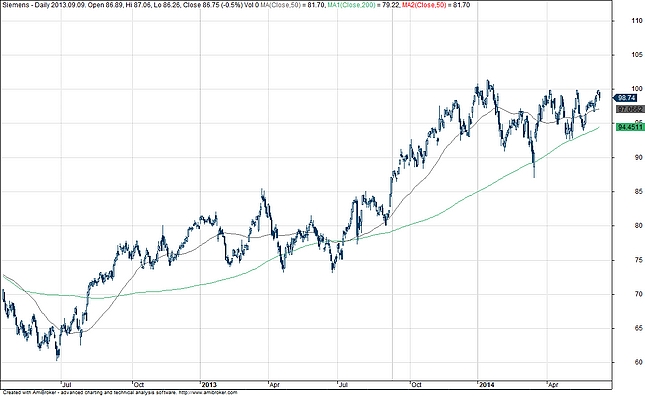Click the 75 price axis label
Viewport: 645px width, 396px height.
[638, 260]
